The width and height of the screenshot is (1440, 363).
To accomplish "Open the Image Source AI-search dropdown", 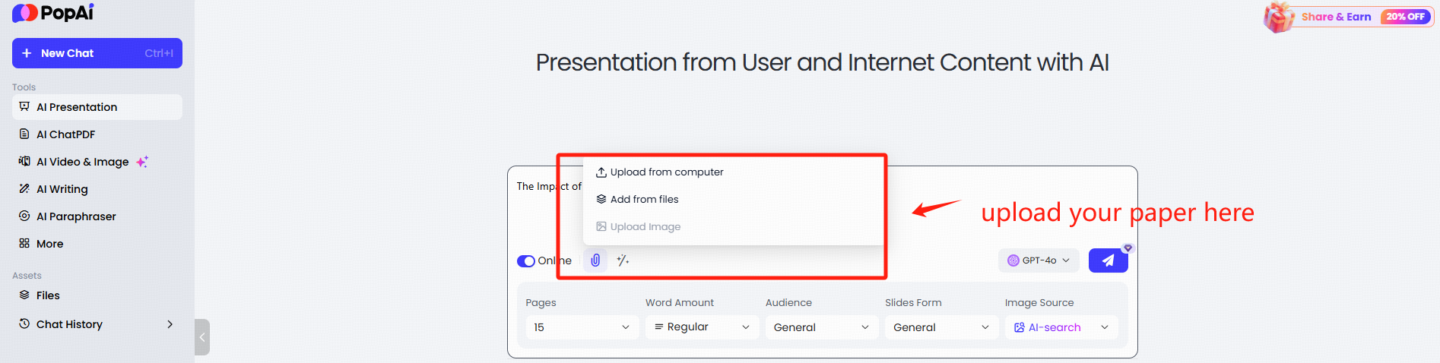I will (x=1061, y=327).
